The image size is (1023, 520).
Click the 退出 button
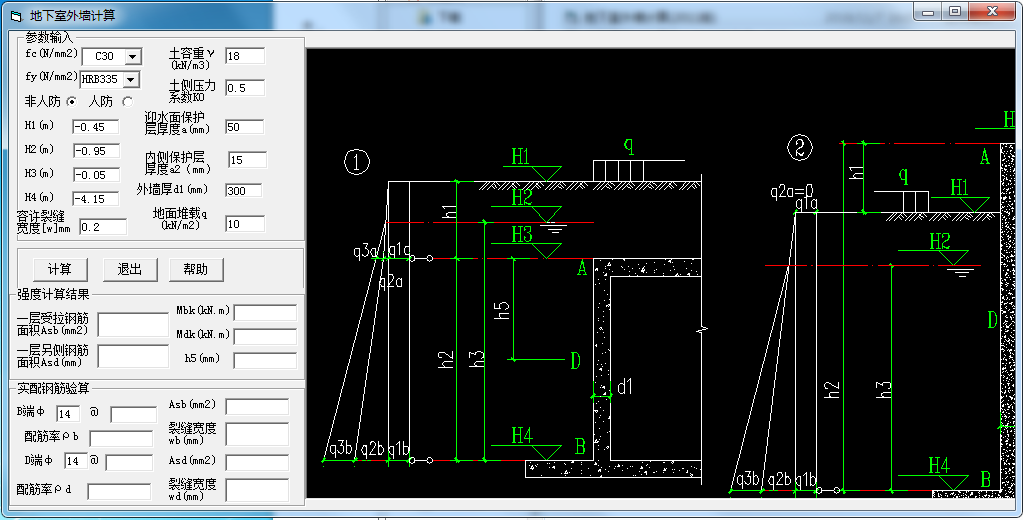[129, 269]
